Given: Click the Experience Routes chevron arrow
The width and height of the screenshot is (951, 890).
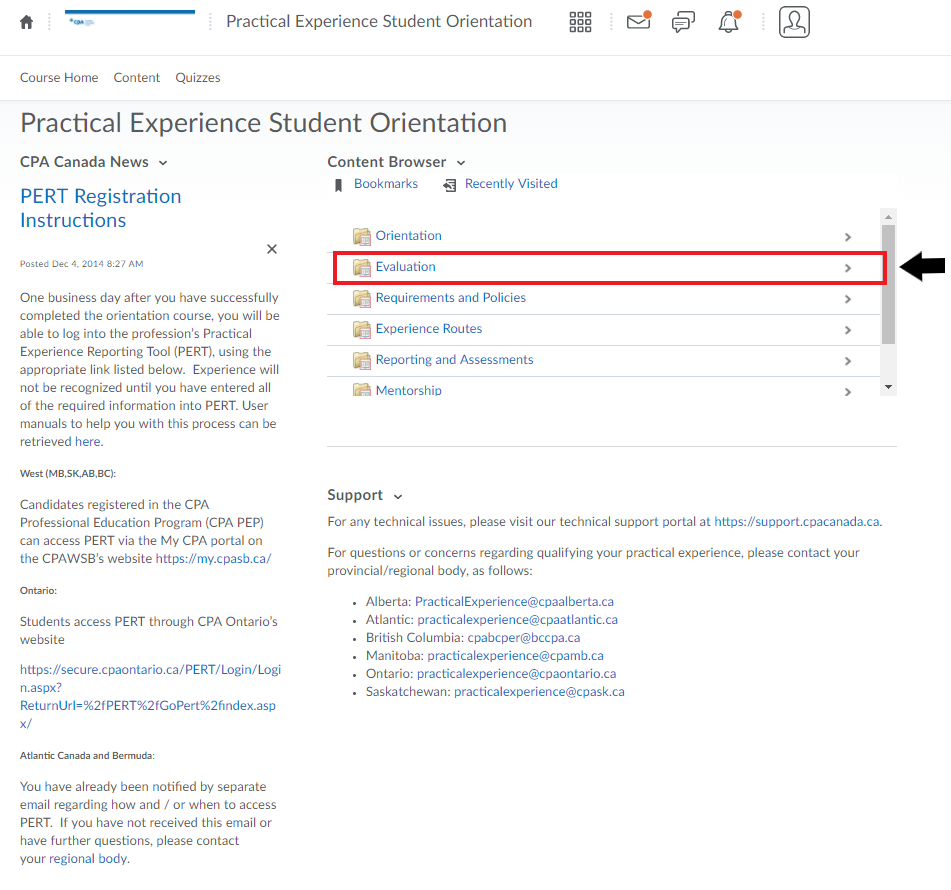Looking at the screenshot, I should (848, 330).
